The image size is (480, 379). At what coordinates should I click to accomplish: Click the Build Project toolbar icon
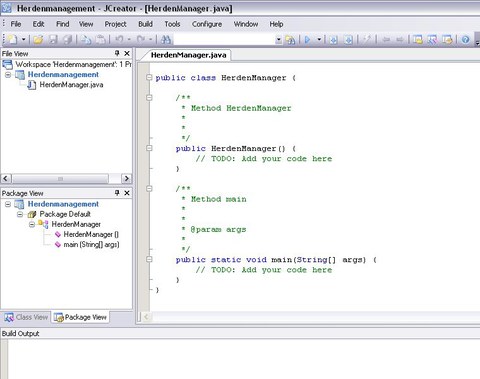click(x=348, y=40)
